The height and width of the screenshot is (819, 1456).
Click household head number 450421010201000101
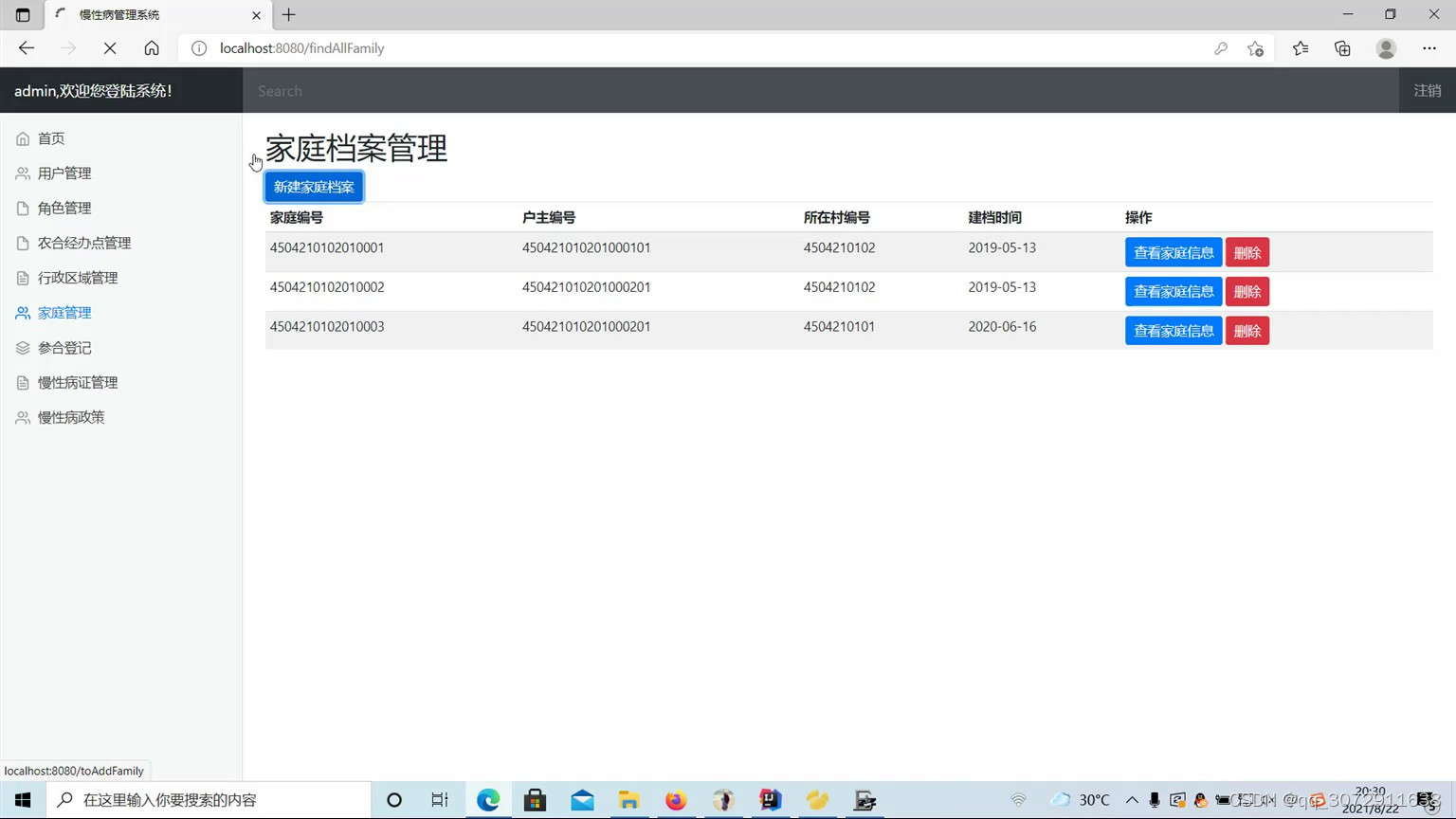pos(586,248)
